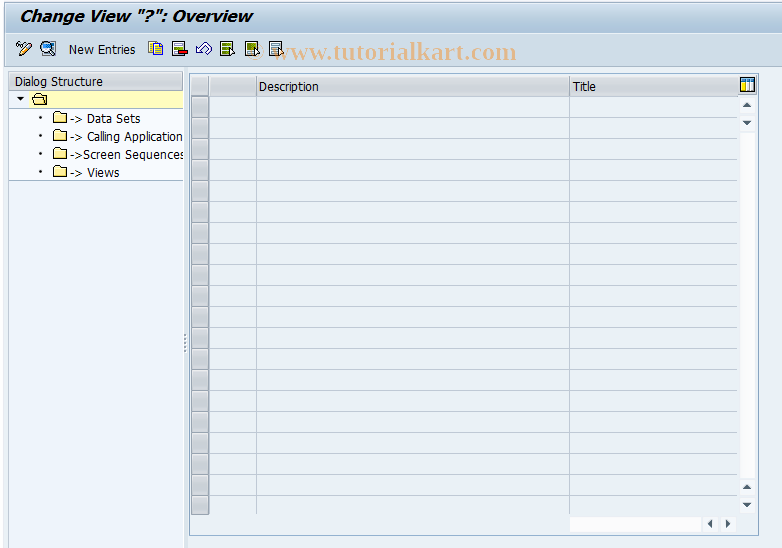This screenshot has height=548, width=782.
Task: Click the top scroll down arrow of table
Action: click(747, 123)
